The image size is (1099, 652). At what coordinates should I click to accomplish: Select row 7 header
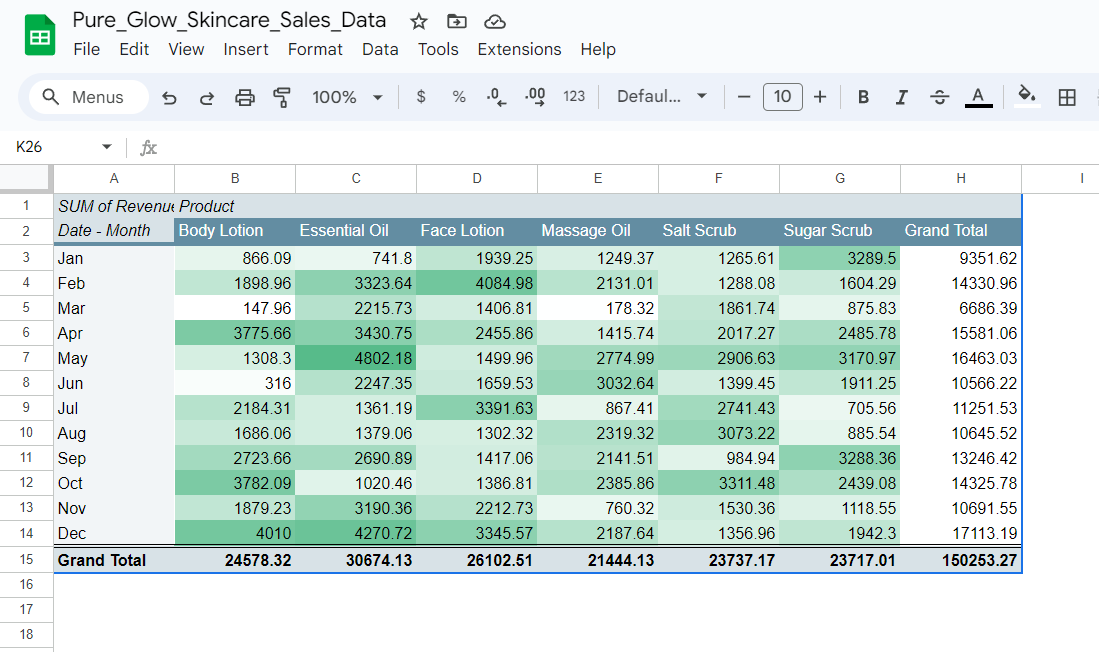(26, 358)
